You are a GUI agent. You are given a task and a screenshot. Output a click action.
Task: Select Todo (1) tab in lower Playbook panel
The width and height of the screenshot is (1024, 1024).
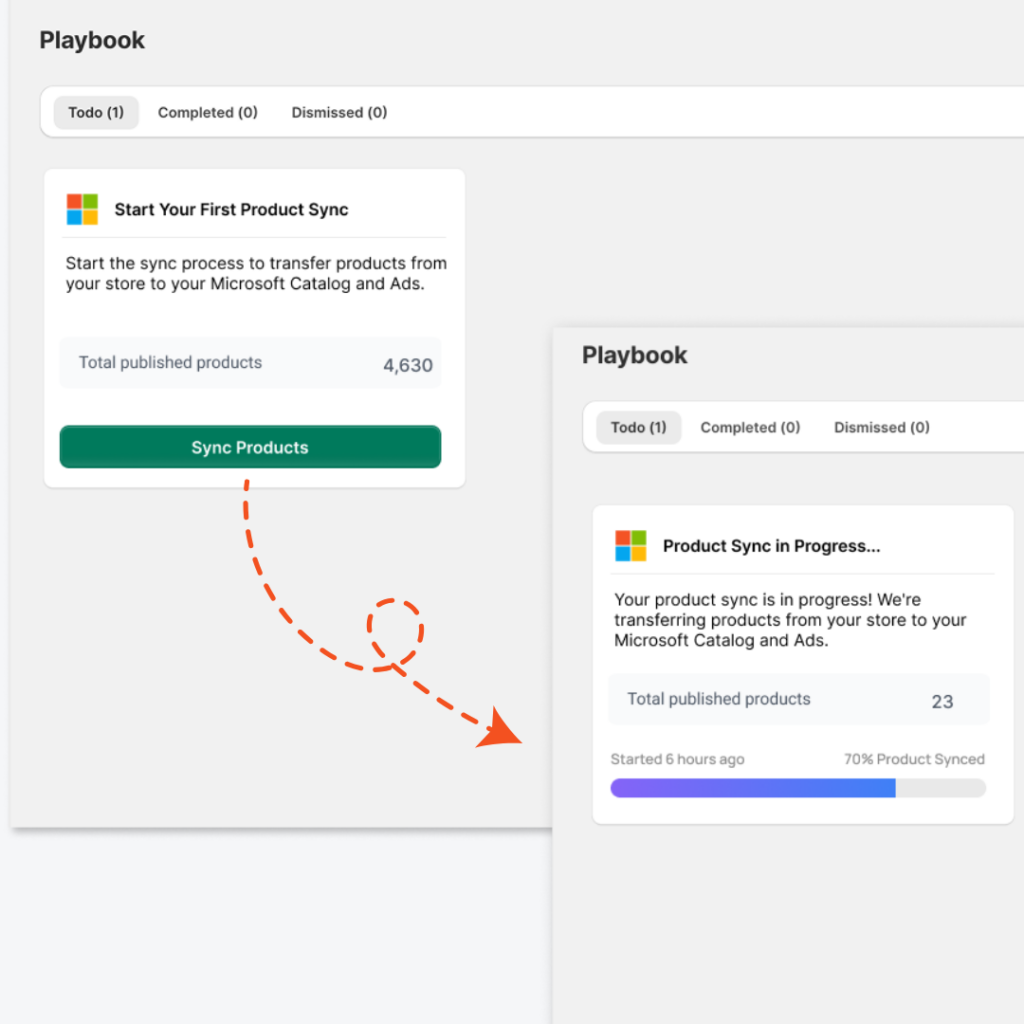tap(639, 427)
